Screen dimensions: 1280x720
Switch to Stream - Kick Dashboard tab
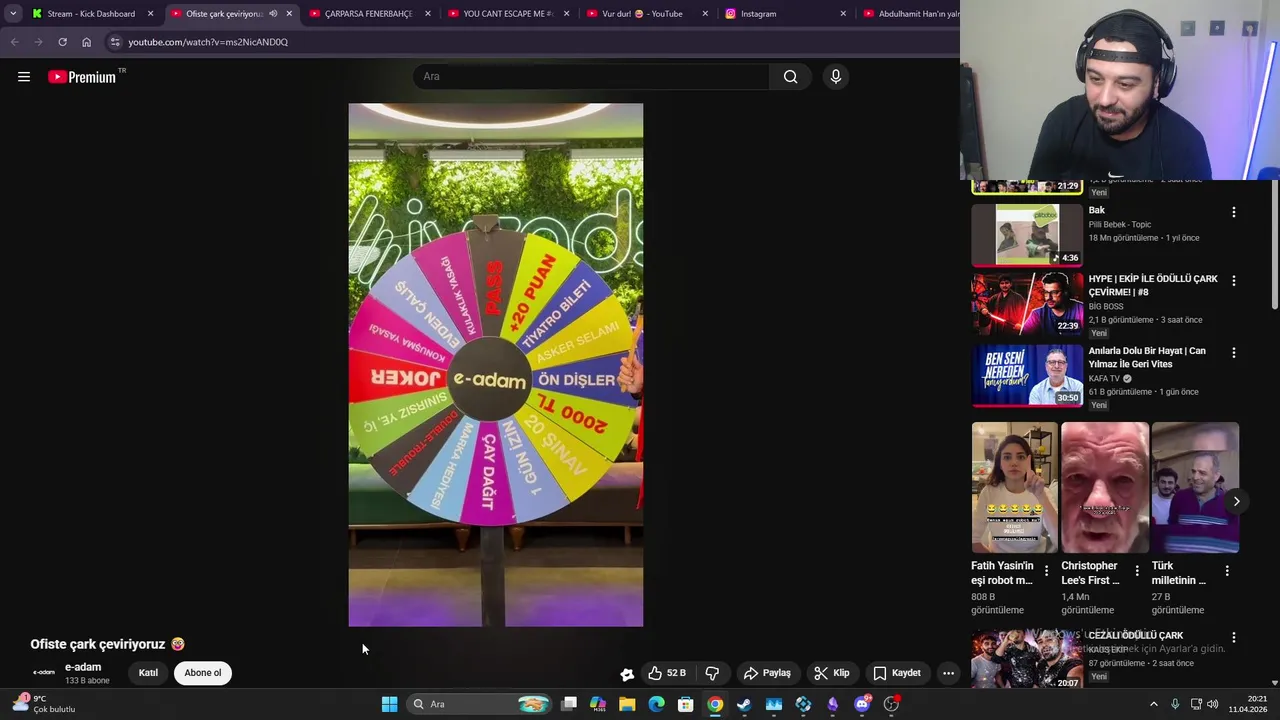point(91,14)
